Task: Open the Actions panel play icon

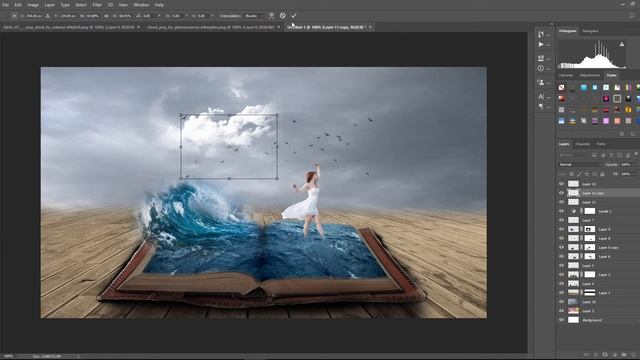Action: (x=541, y=44)
